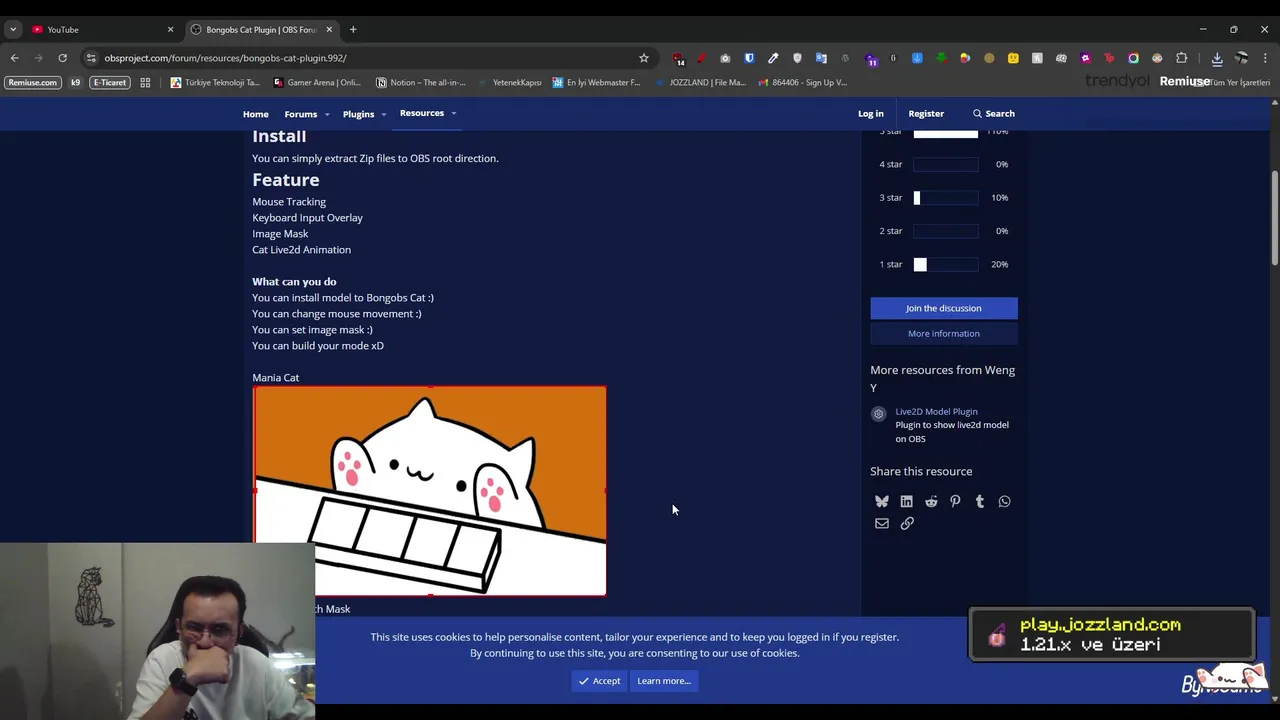Screen dimensions: 1280x720
Task: Click Learn more about cookies
Action: (664, 681)
